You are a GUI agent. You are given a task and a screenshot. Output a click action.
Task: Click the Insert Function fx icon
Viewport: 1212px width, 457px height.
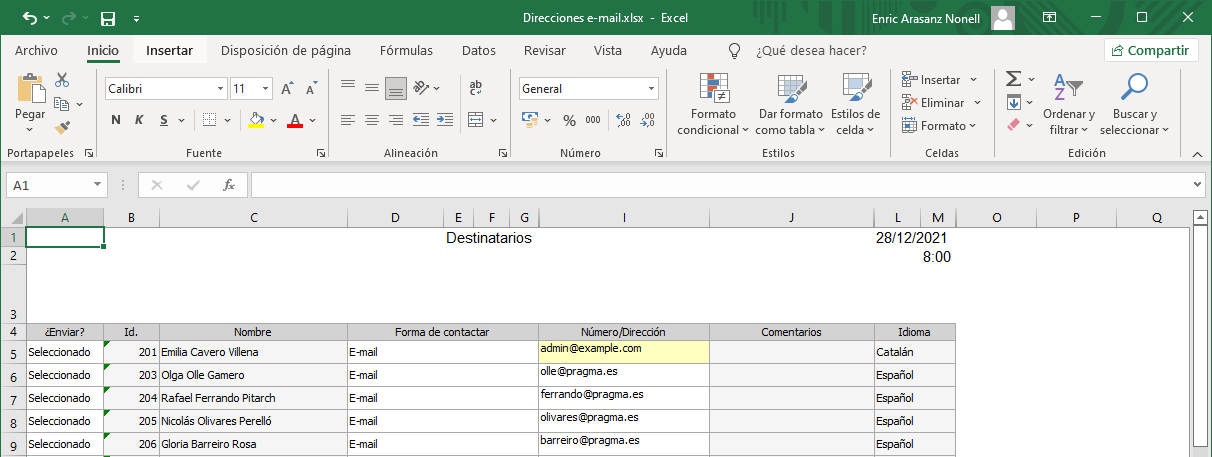coord(228,185)
